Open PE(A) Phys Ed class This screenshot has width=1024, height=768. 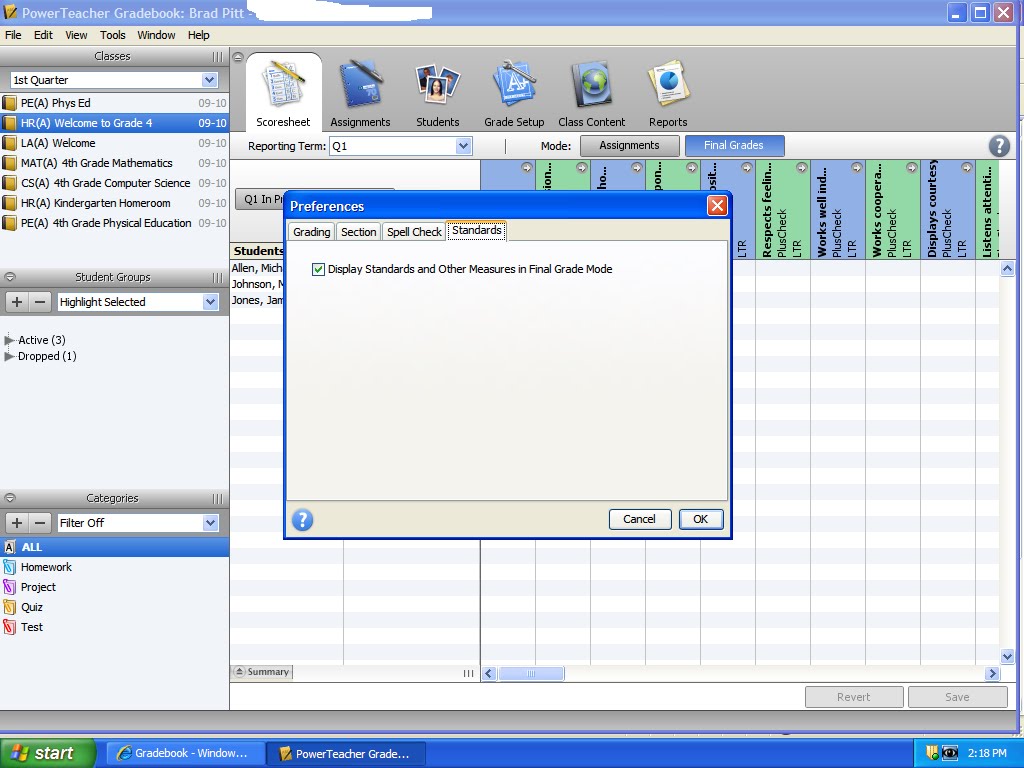click(x=114, y=103)
